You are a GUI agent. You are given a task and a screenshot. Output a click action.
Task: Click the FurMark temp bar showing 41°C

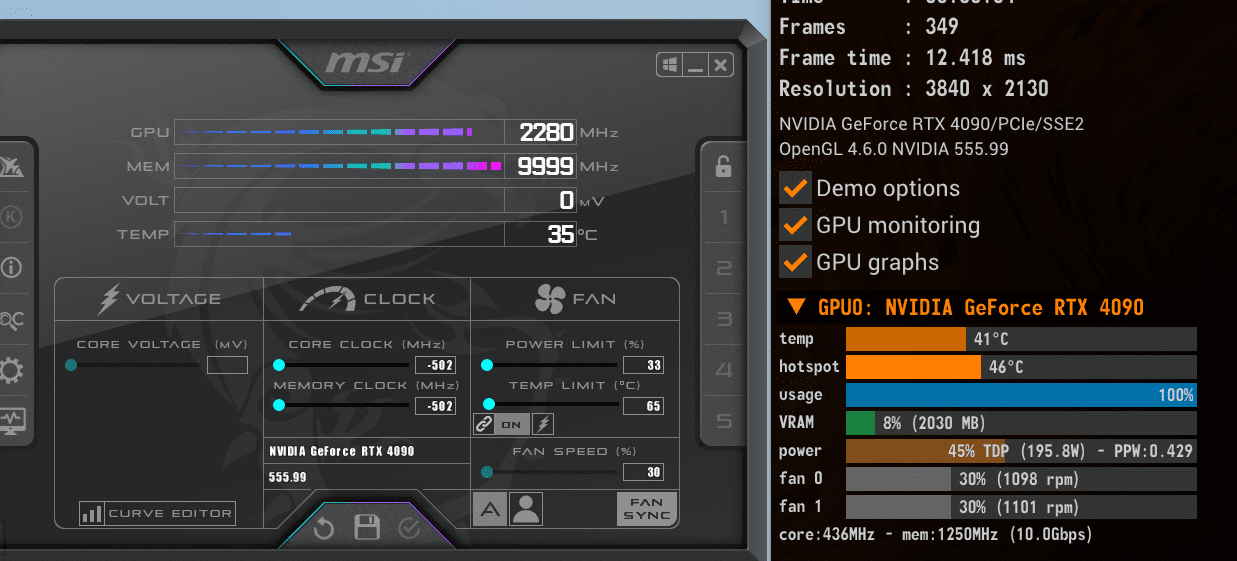click(1021, 339)
